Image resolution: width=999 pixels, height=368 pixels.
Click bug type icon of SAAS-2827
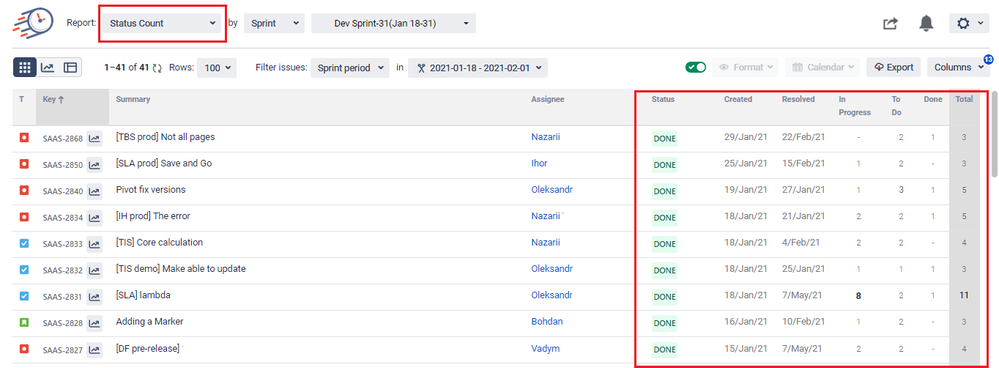(x=24, y=348)
